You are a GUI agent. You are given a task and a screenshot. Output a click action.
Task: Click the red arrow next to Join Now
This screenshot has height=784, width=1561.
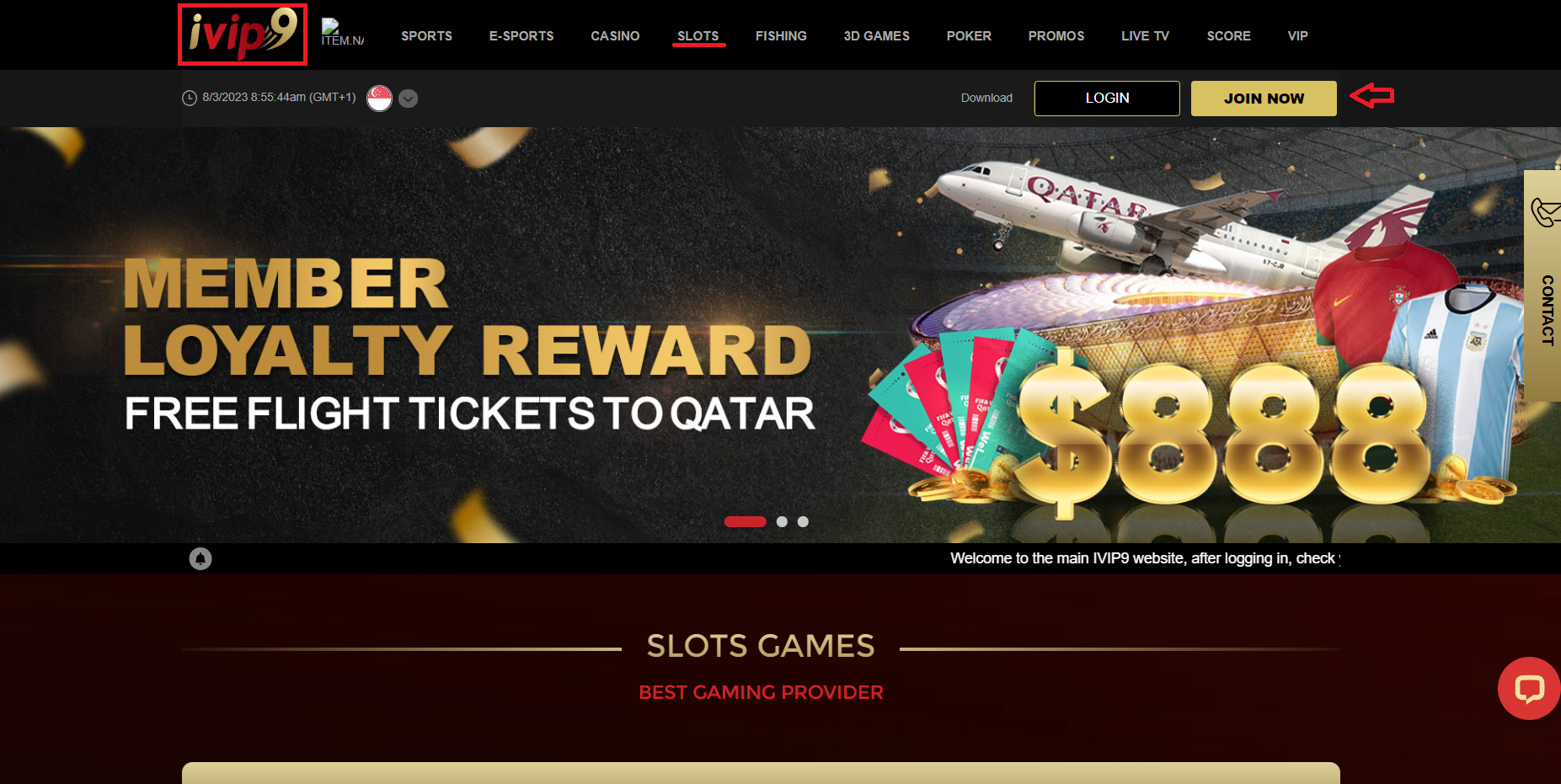pyautogui.click(x=1372, y=96)
